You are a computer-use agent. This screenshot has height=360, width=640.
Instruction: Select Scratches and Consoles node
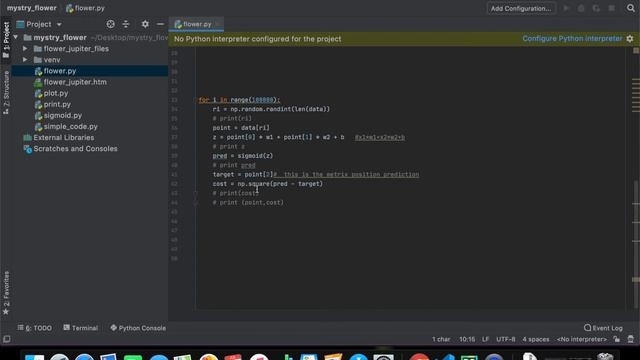tap(75, 149)
